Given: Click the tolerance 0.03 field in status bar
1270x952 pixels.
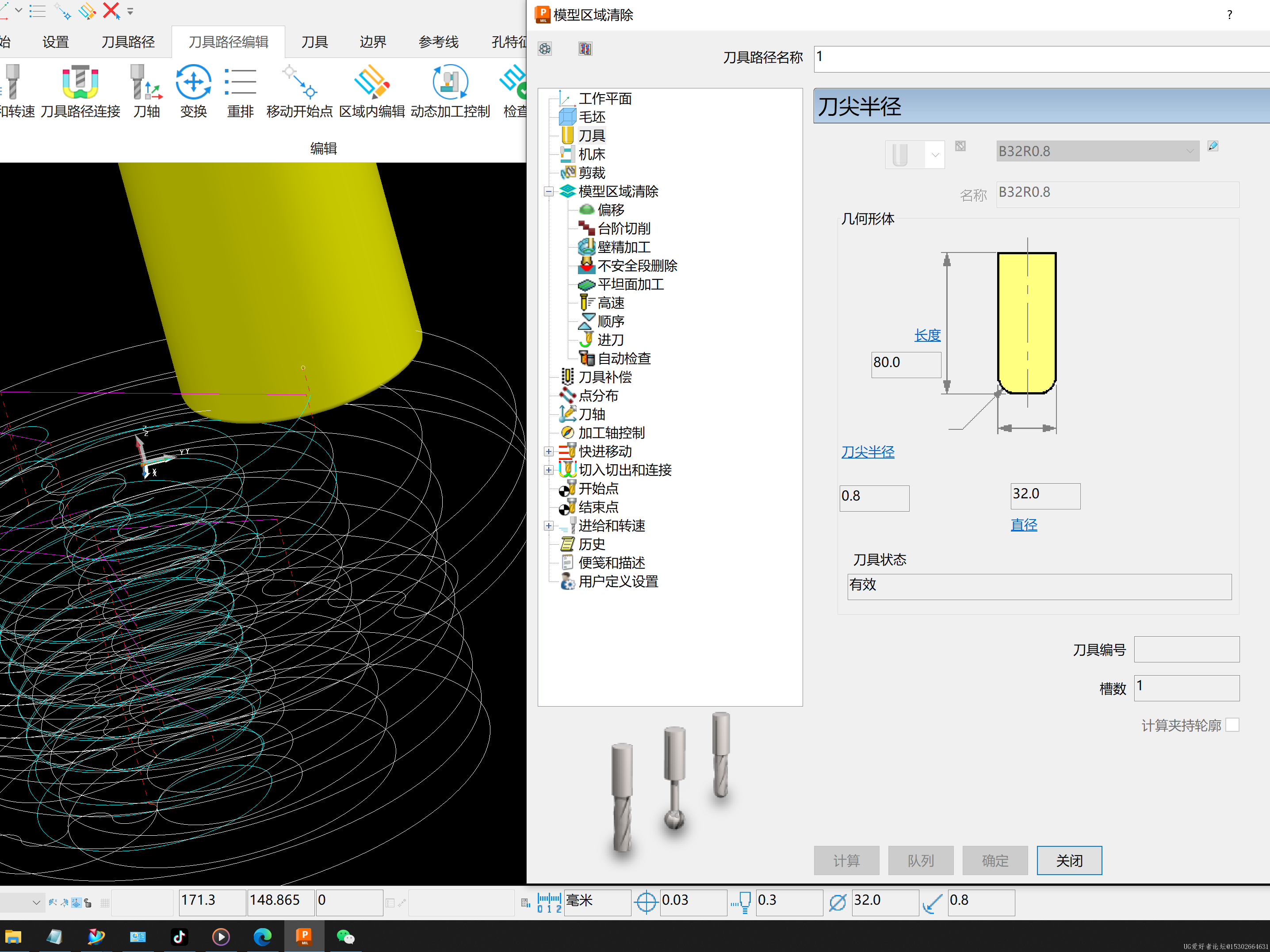Looking at the screenshot, I should [693, 902].
